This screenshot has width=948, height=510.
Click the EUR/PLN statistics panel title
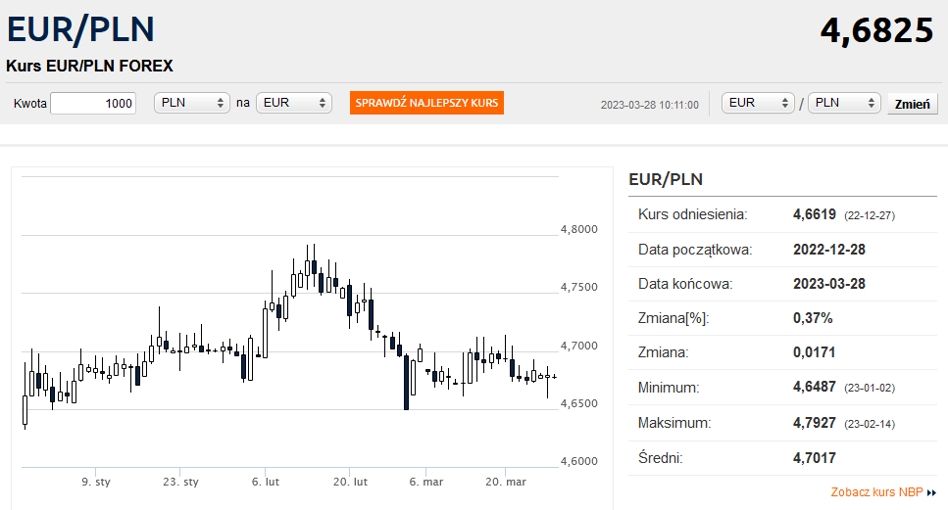(x=666, y=179)
